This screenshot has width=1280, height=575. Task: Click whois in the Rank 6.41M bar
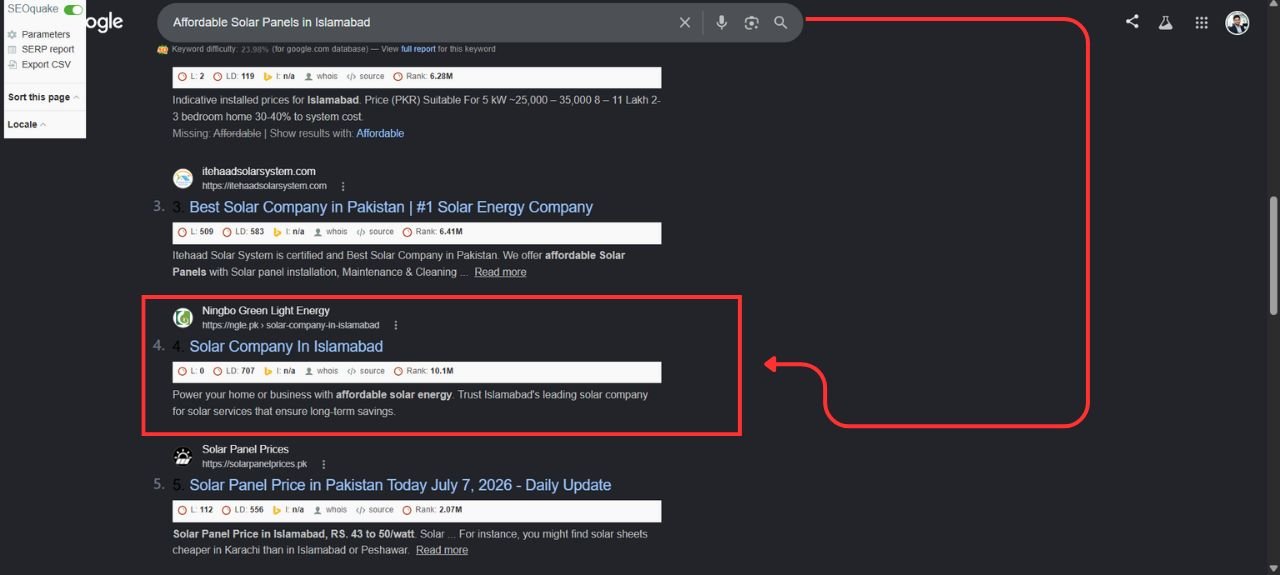pyautogui.click(x=331, y=232)
